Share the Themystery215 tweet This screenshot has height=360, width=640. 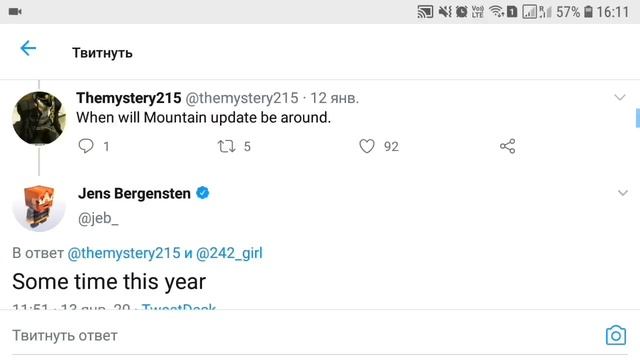507,146
